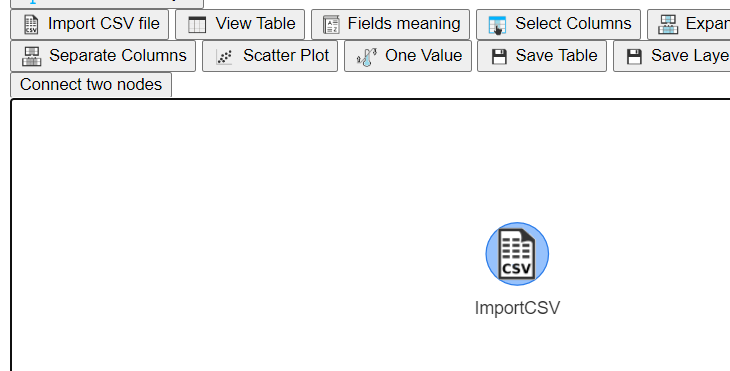Click the floppy disk icon on Save Table
This screenshot has width=730, height=371.
tap(499, 57)
